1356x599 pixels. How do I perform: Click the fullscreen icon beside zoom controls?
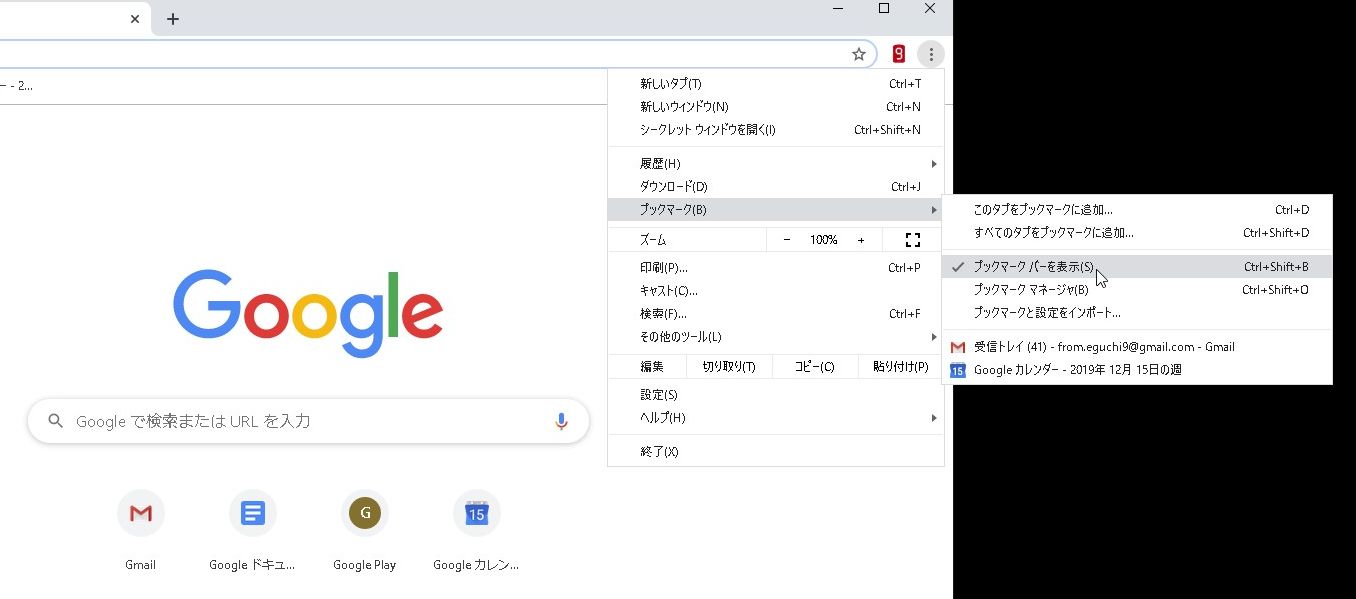tap(911, 239)
